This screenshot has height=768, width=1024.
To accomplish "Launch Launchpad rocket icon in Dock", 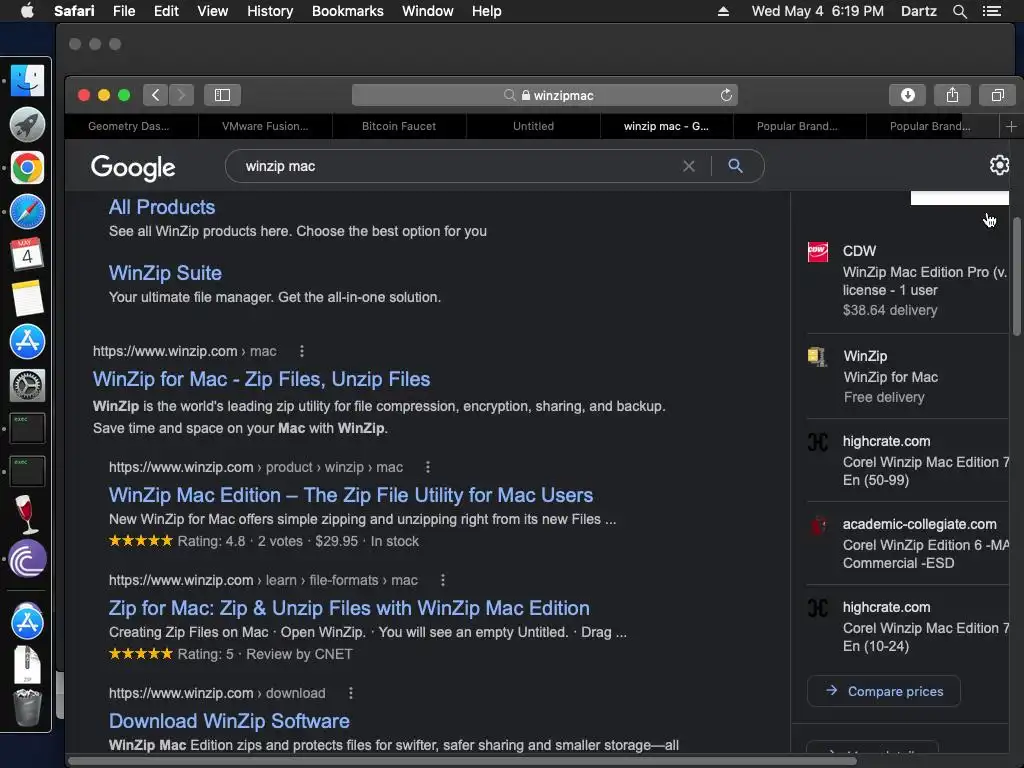I will coord(27,125).
